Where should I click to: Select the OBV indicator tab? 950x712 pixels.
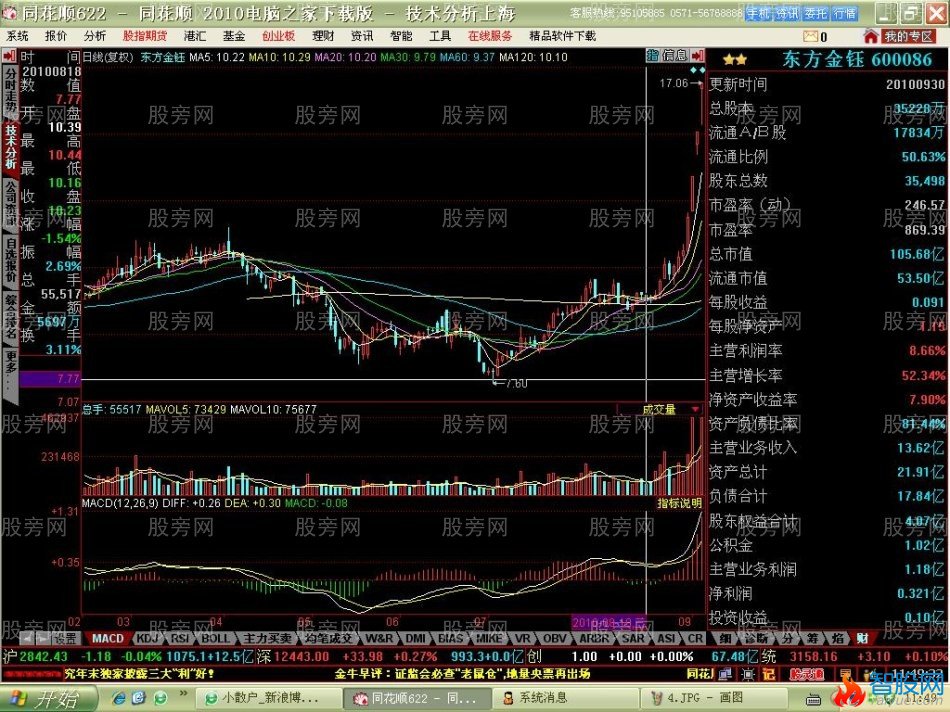(554, 638)
